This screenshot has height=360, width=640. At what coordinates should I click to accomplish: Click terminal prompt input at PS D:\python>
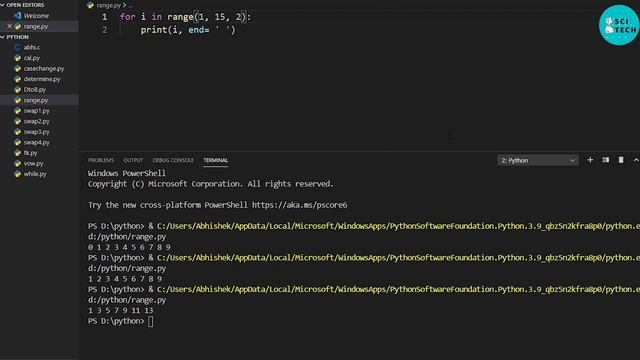click(151, 321)
